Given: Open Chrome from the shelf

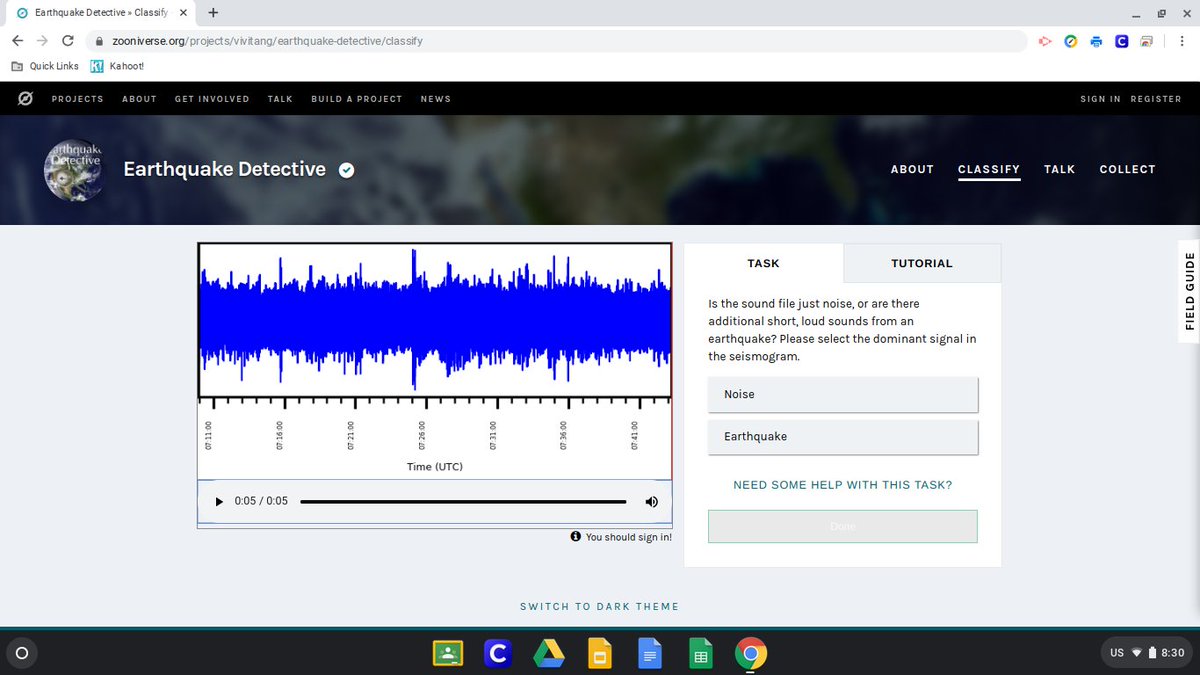Looking at the screenshot, I should click(751, 653).
